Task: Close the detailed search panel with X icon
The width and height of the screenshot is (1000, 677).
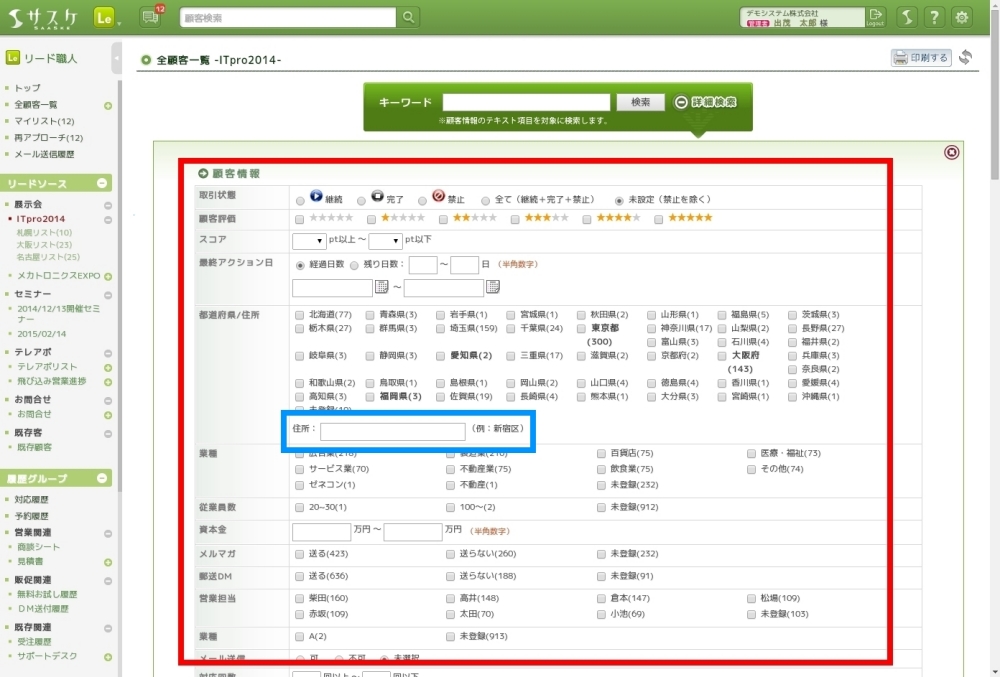Action: pos(951,153)
